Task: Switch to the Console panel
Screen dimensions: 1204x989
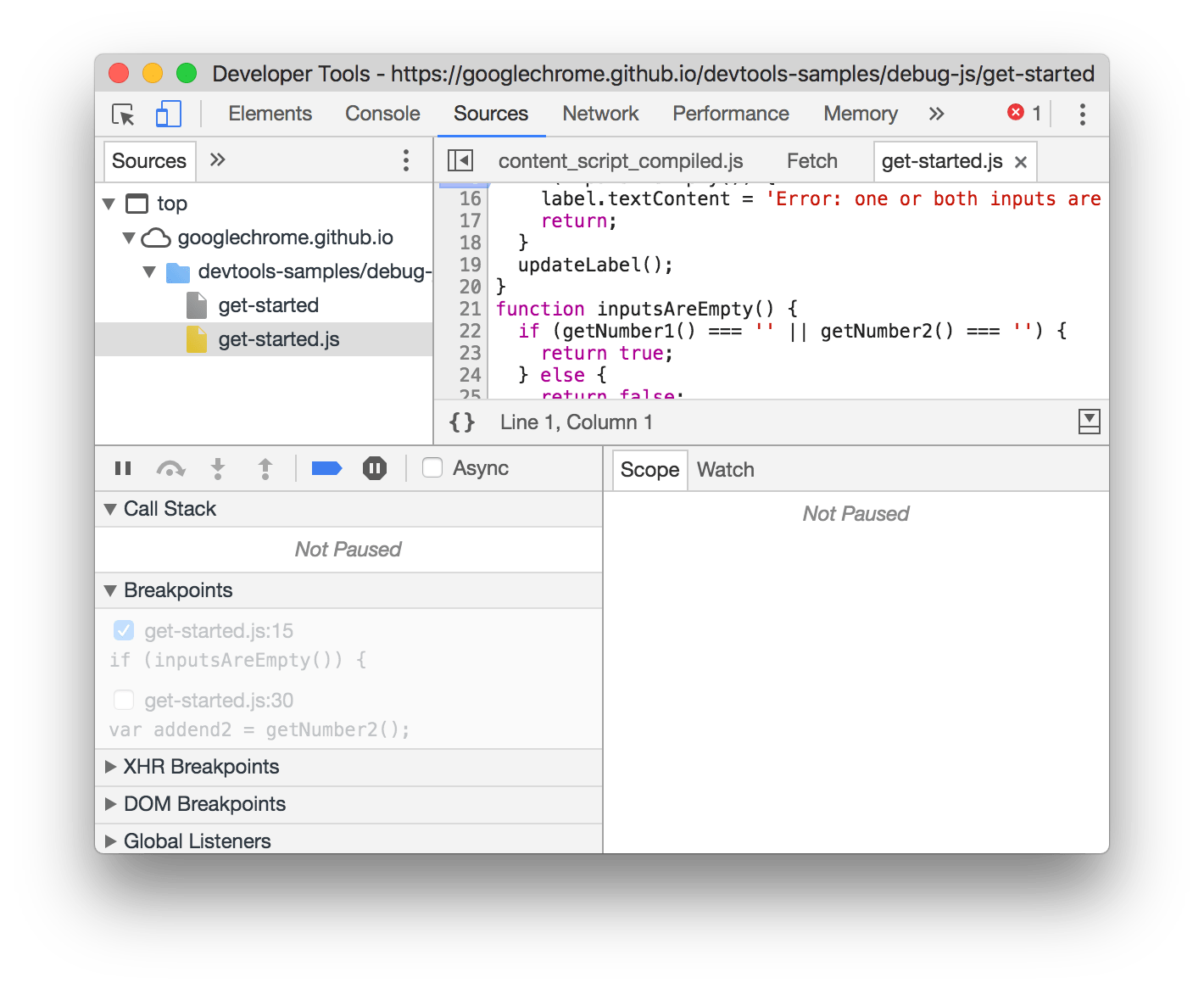Action: pos(382,114)
